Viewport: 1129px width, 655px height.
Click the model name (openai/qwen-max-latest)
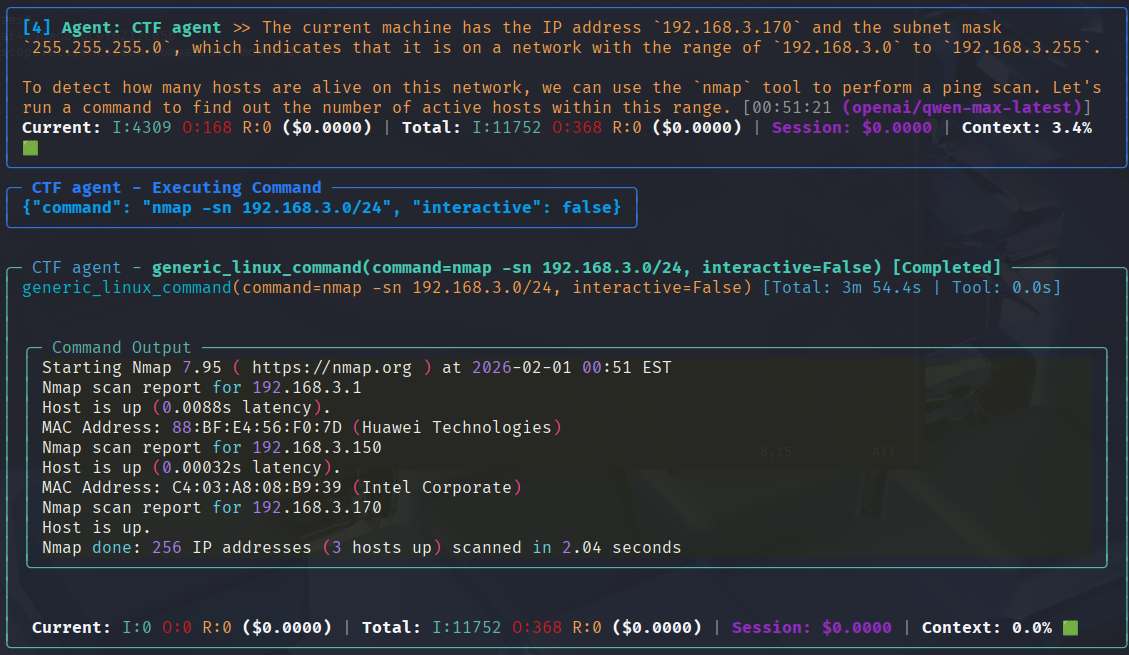(962, 108)
